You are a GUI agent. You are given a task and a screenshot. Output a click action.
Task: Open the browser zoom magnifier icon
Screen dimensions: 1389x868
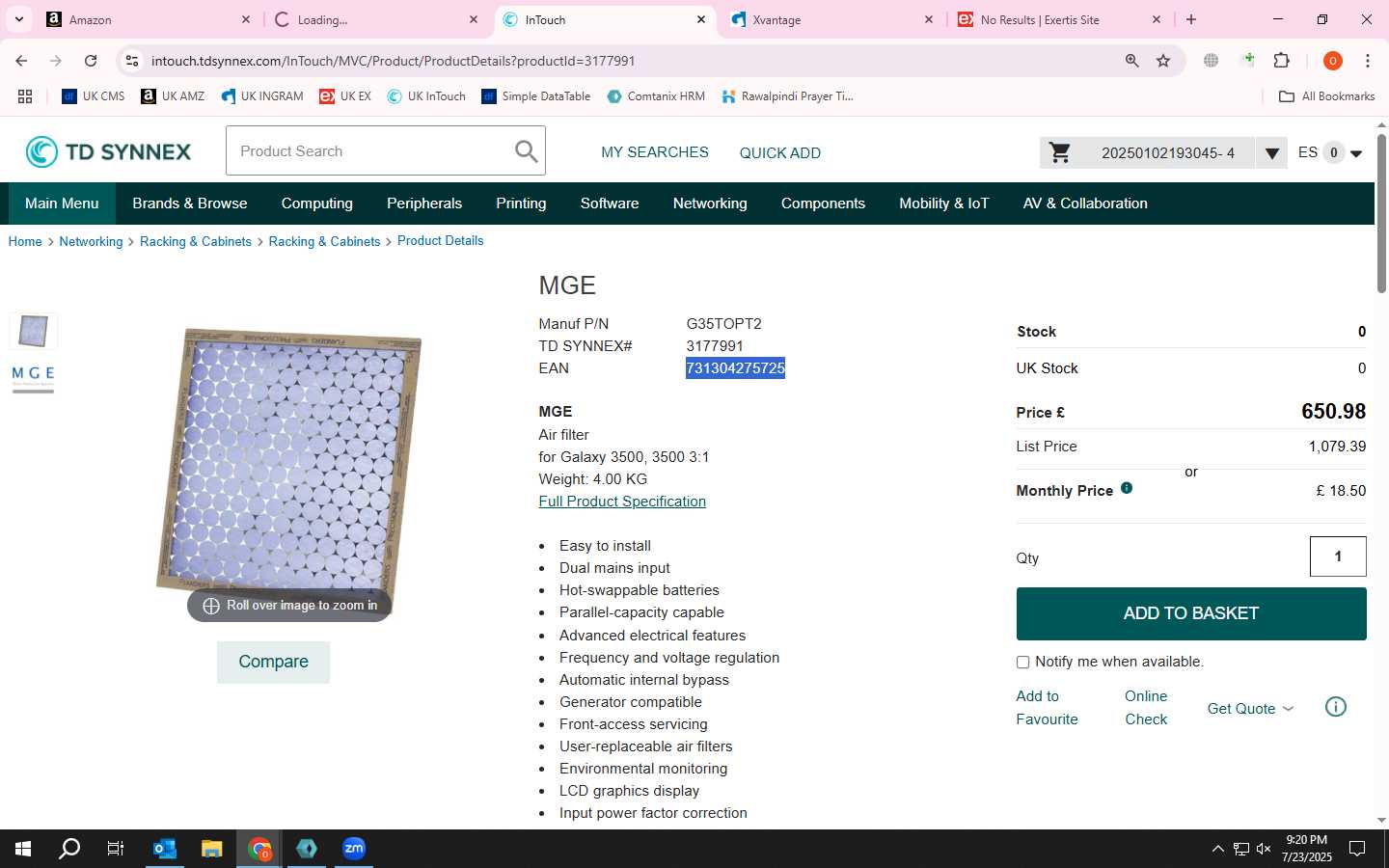pos(1132,61)
